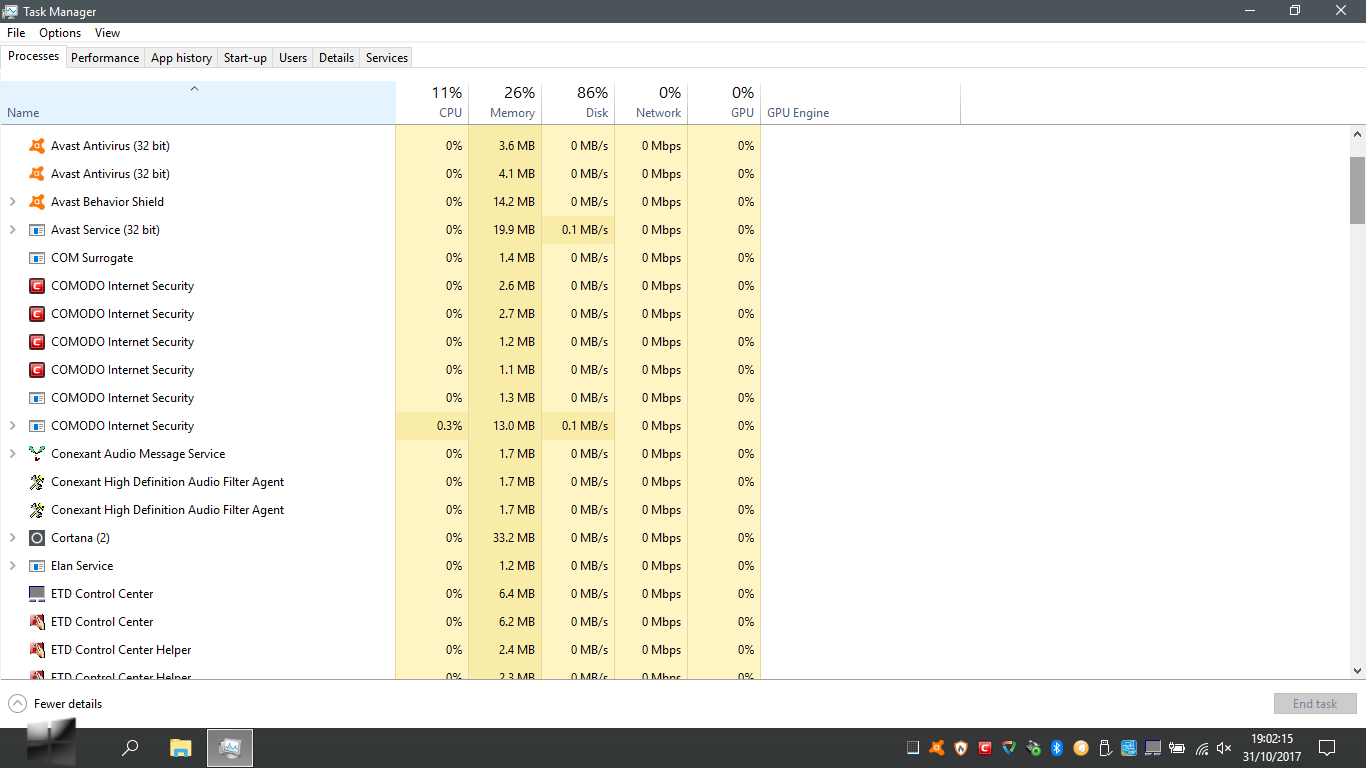Expand the Cortana (2) process group
The width and height of the screenshot is (1366, 768).
pyautogui.click(x=12, y=538)
